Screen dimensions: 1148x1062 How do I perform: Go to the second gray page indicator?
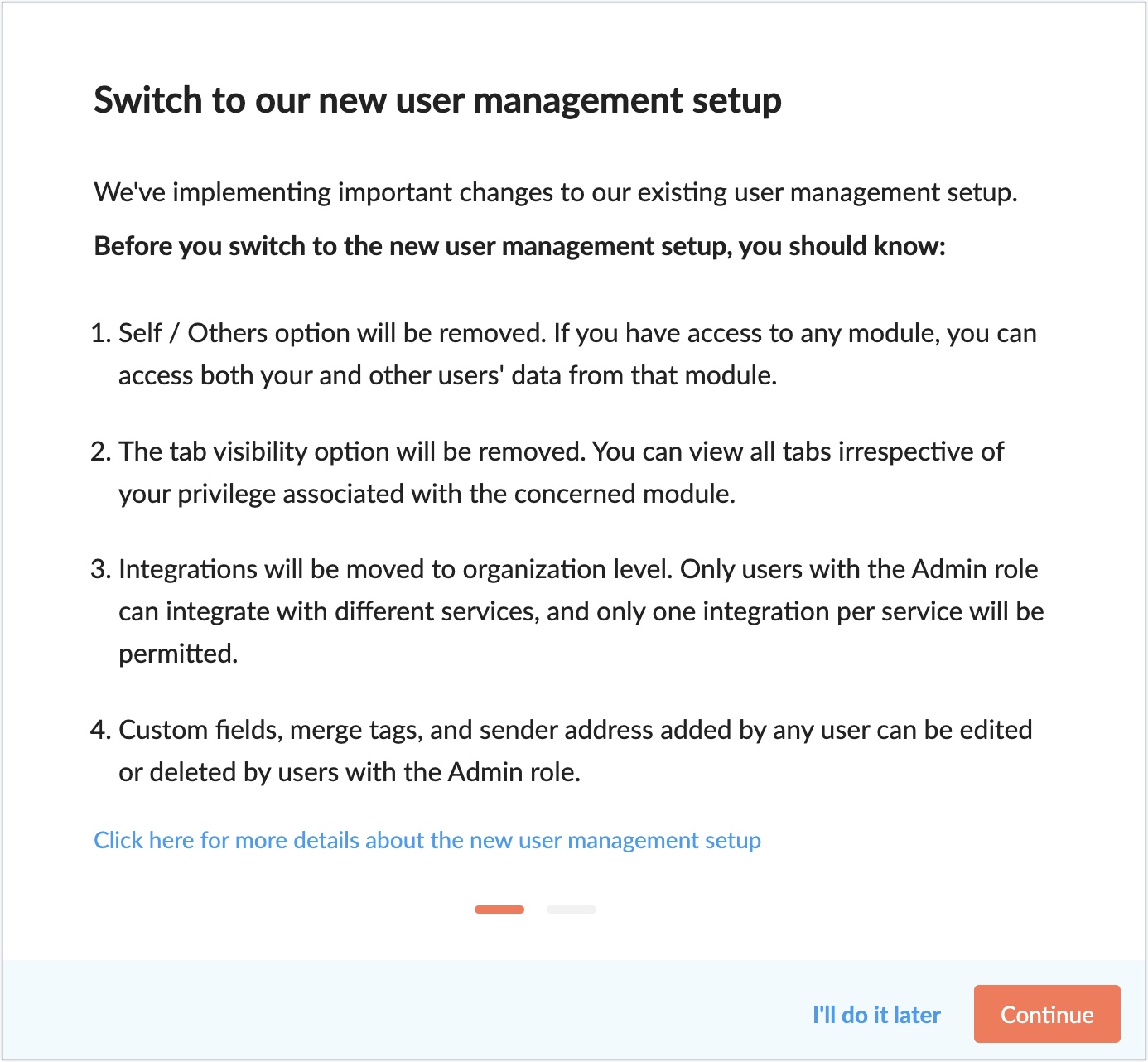[x=572, y=910]
